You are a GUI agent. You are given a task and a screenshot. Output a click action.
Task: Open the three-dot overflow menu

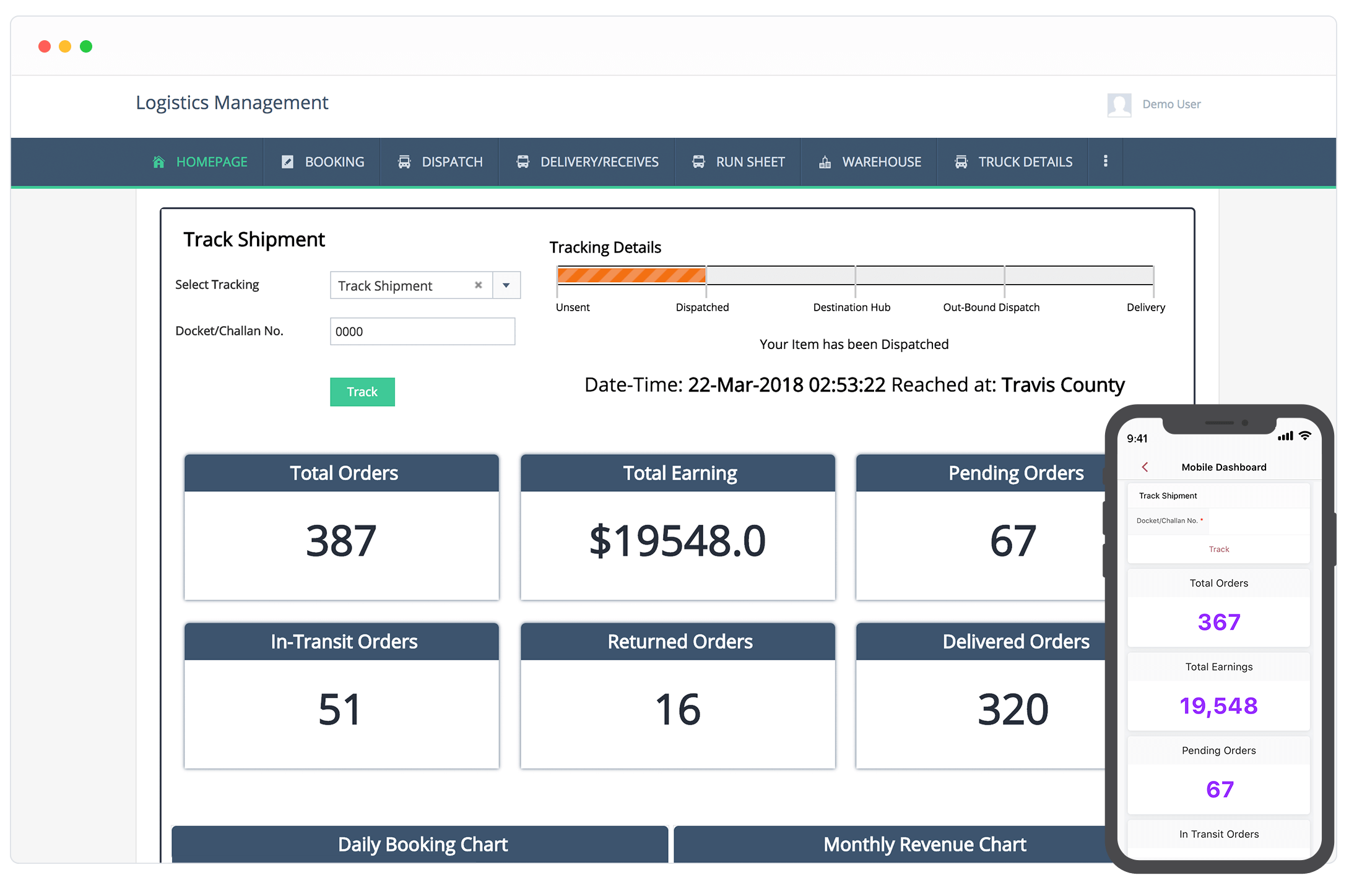(x=1105, y=162)
